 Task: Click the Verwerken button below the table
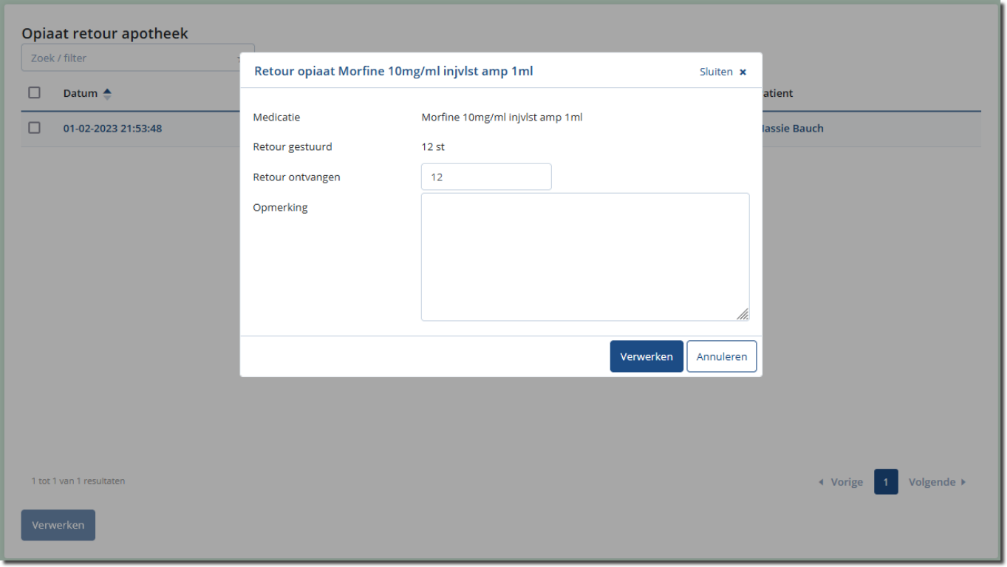click(58, 525)
